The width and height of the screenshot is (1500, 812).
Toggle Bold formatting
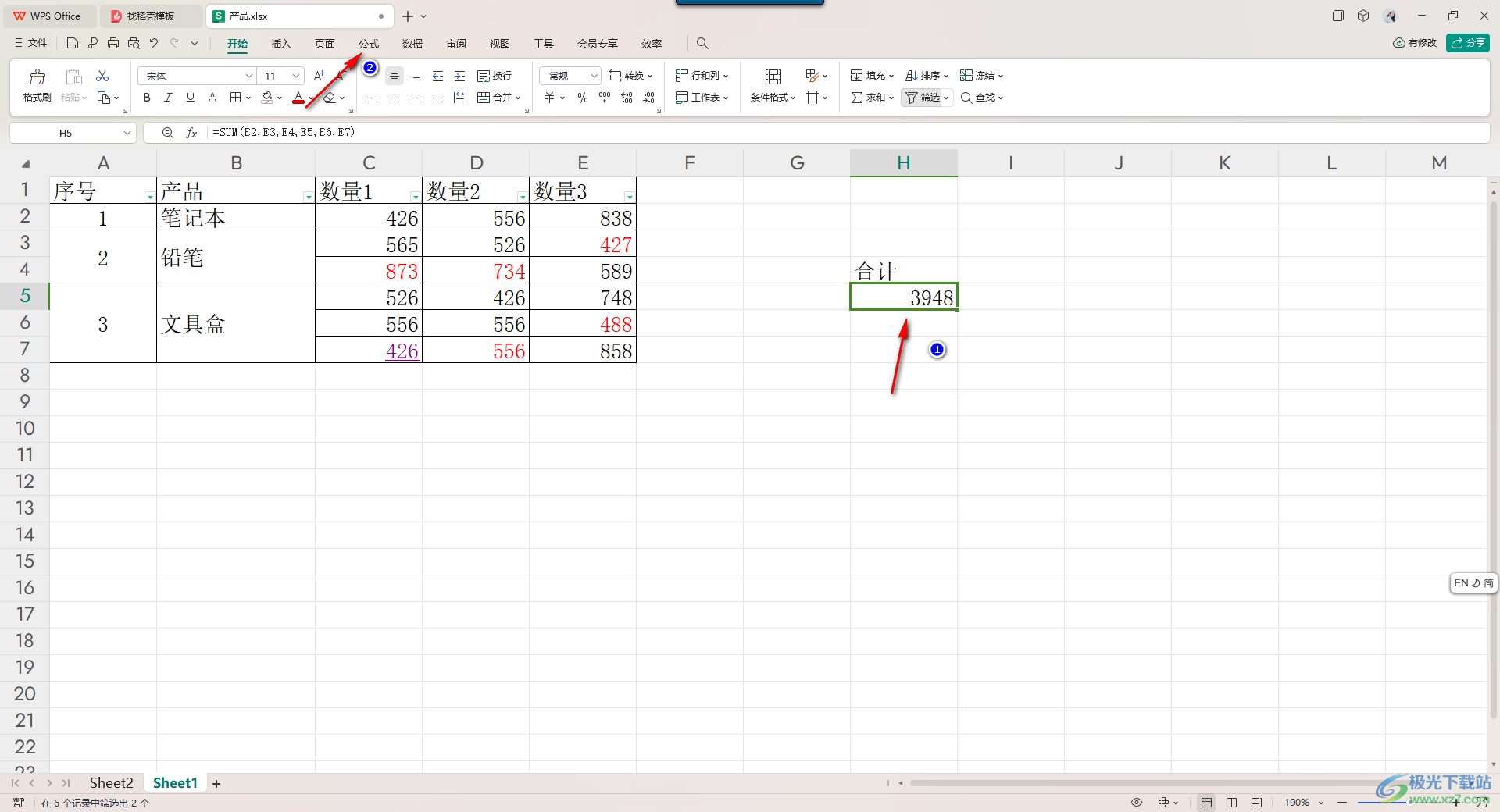click(x=146, y=98)
